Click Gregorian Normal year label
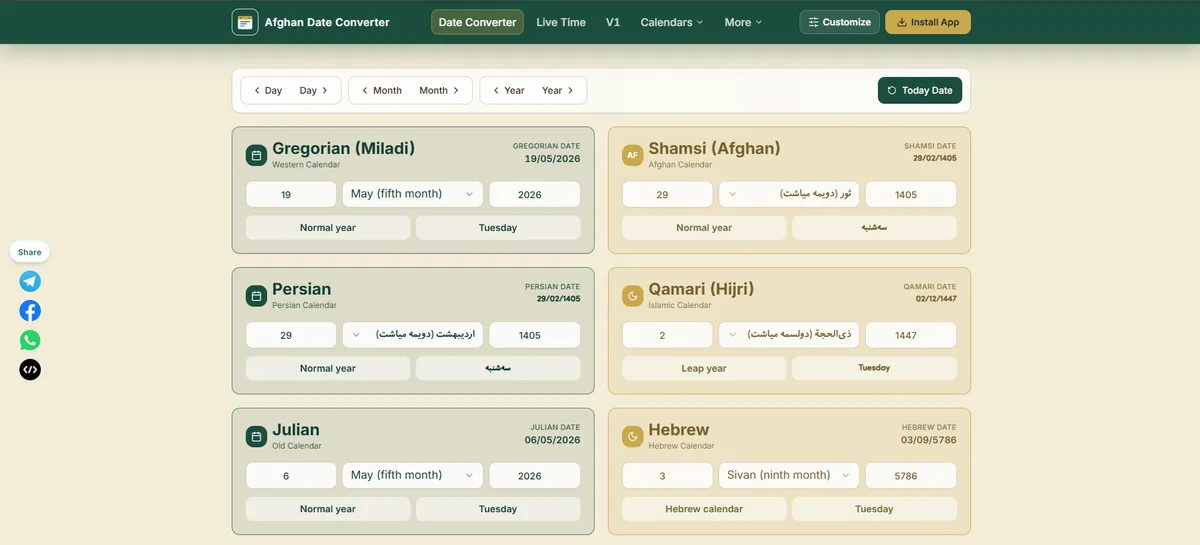The height and width of the screenshot is (545, 1200). click(328, 228)
